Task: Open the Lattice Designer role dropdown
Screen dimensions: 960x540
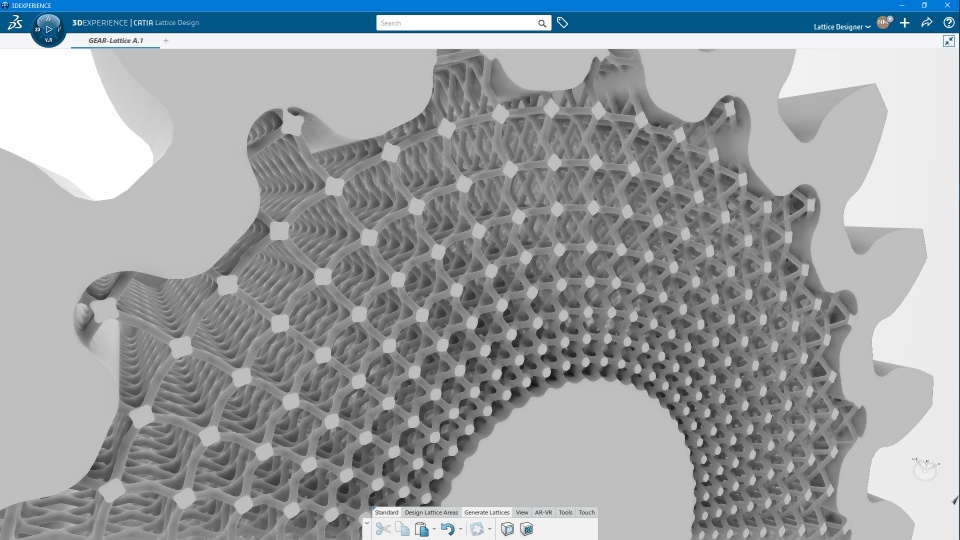Action: pos(842,26)
